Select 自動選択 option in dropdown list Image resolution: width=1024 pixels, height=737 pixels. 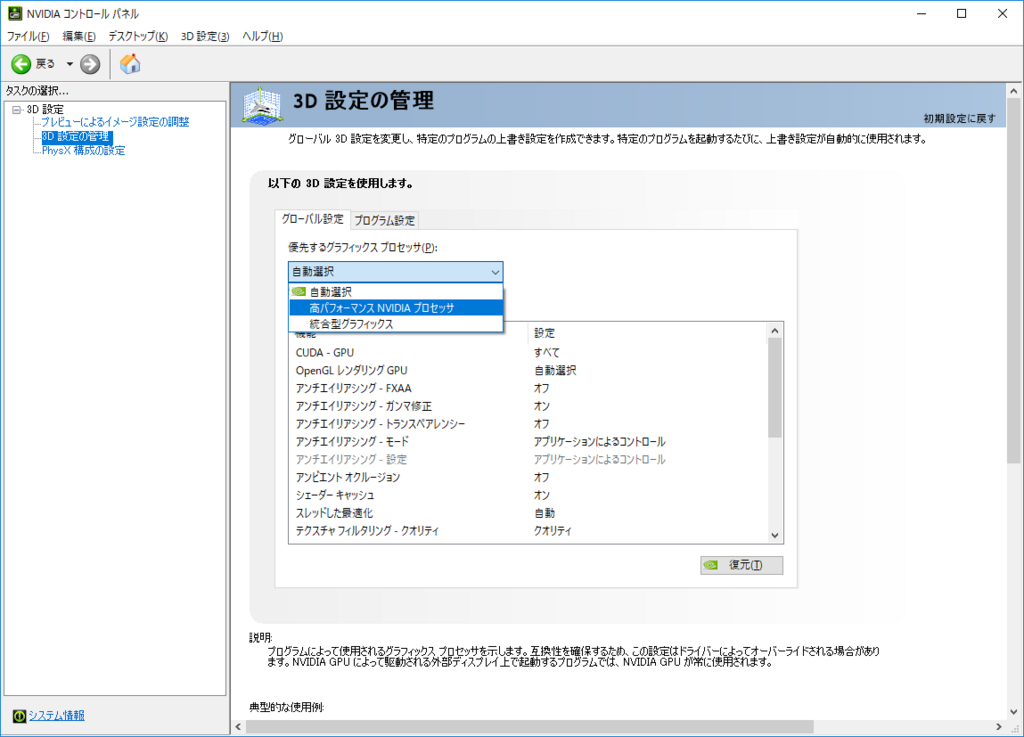(396, 292)
